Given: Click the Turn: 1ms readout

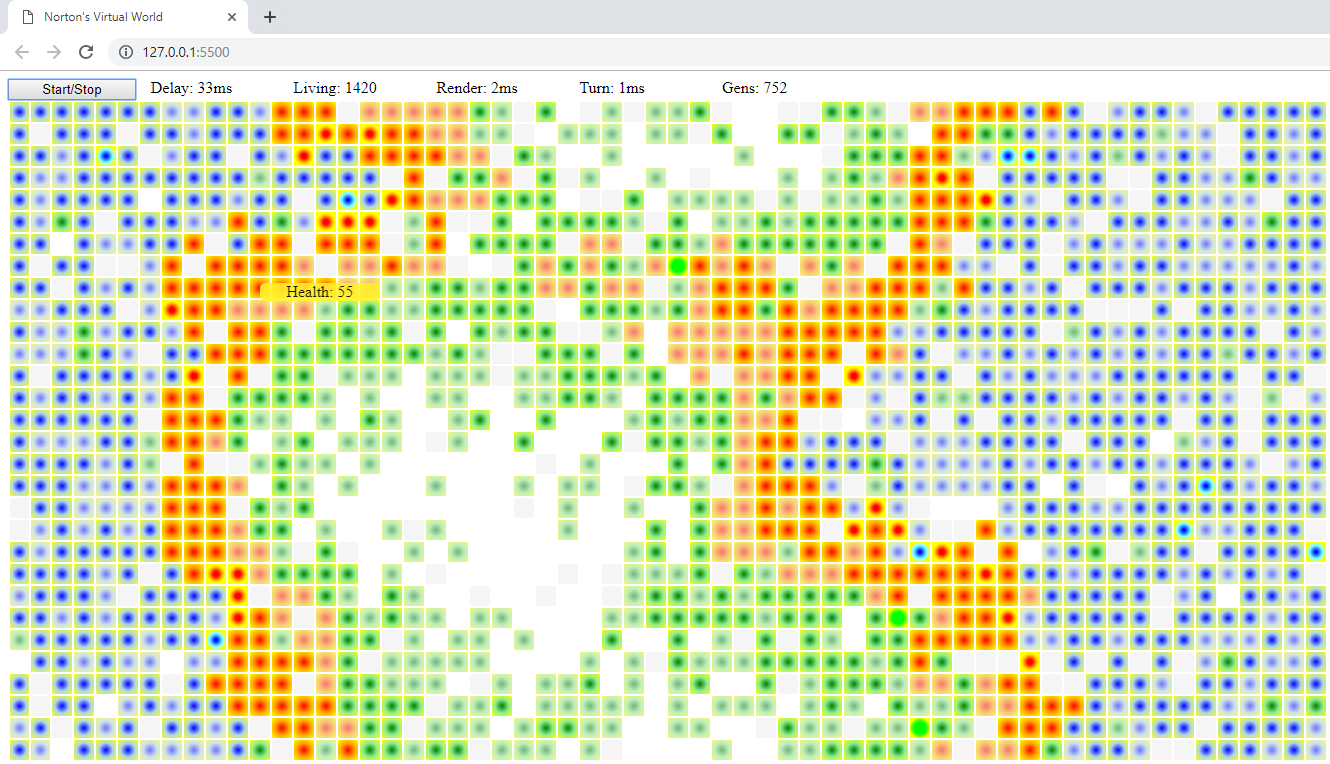Looking at the screenshot, I should click(612, 88).
